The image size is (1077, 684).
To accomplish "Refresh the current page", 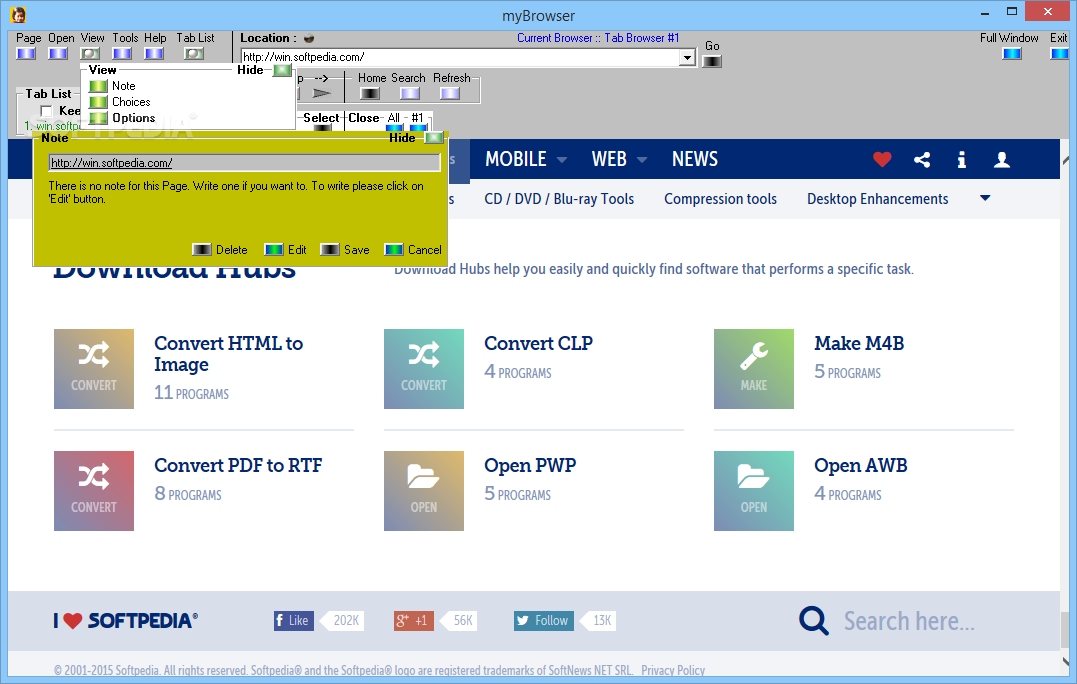I will (x=450, y=93).
